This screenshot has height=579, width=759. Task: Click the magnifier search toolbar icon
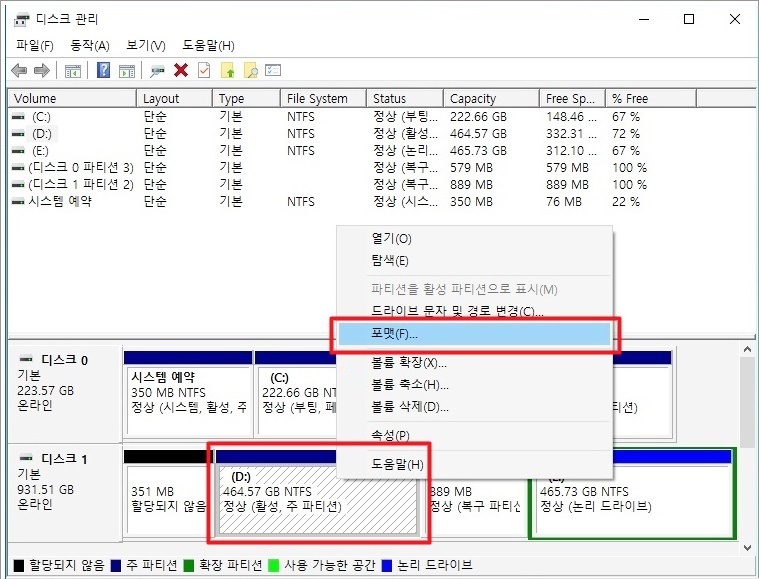[251, 71]
